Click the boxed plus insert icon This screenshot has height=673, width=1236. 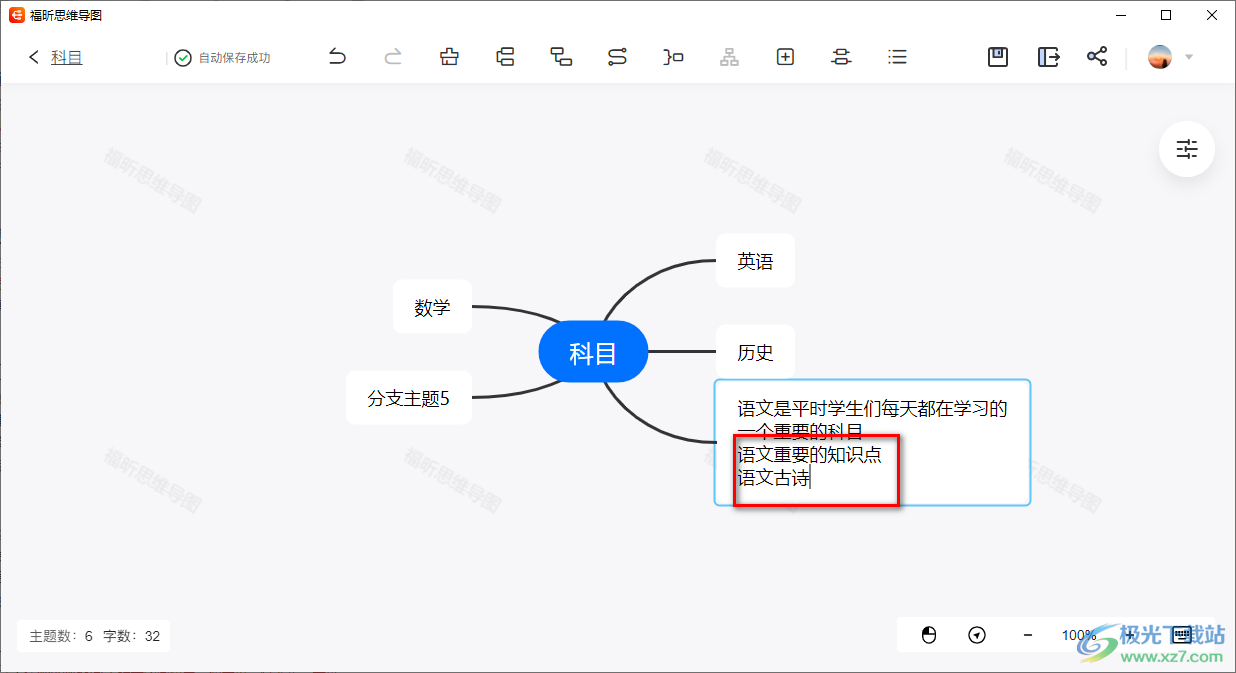785,57
